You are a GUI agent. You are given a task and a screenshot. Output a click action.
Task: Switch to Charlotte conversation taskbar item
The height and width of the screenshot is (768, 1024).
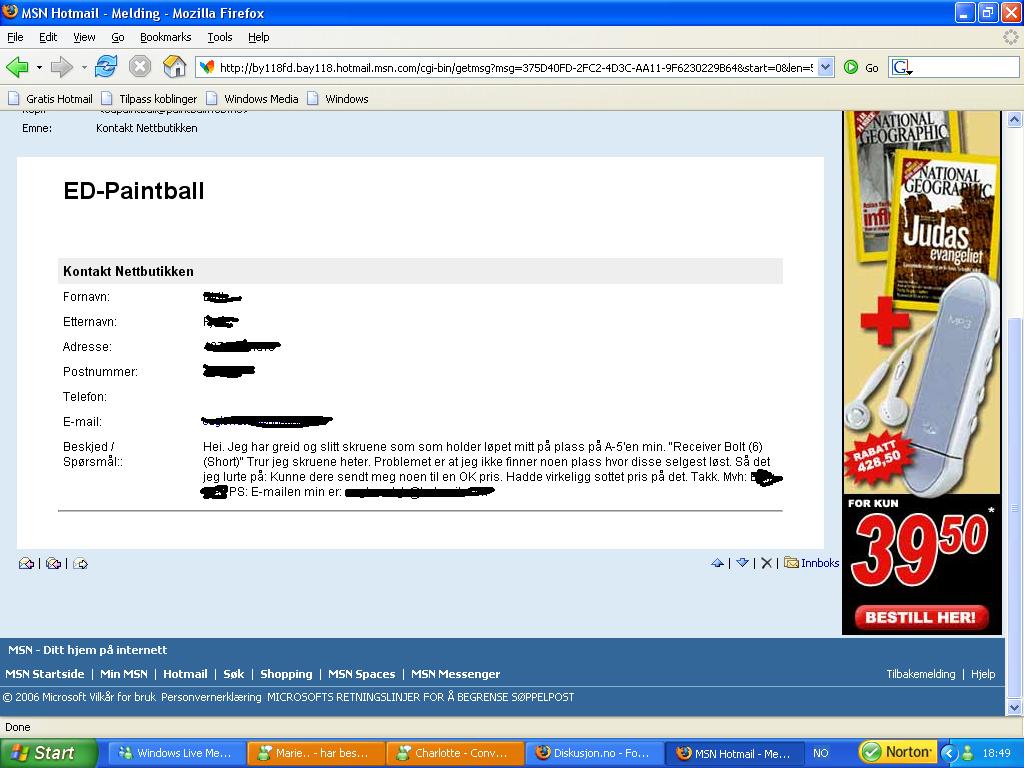456,753
